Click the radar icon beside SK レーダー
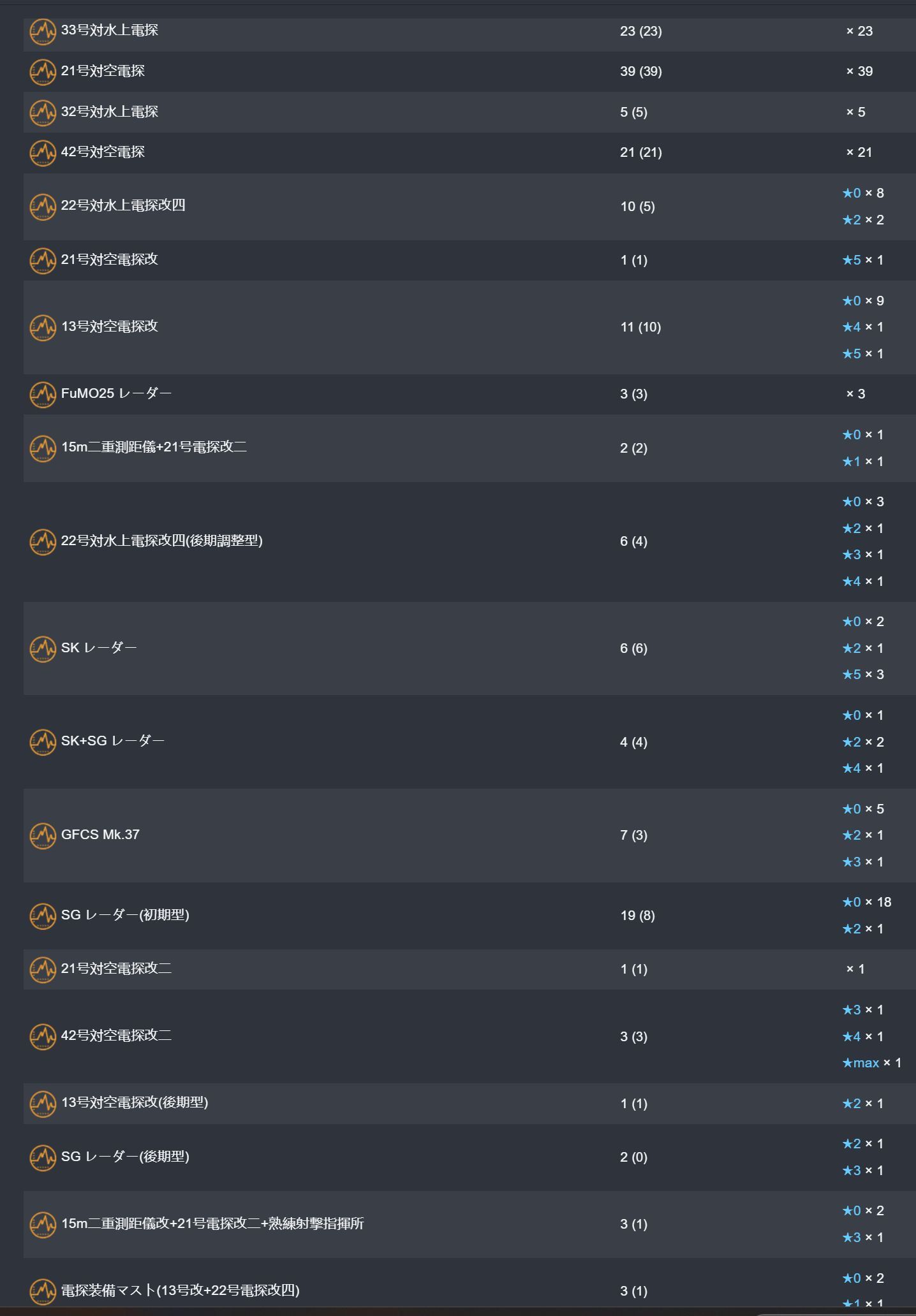This screenshot has width=916, height=1316. pos(43,649)
